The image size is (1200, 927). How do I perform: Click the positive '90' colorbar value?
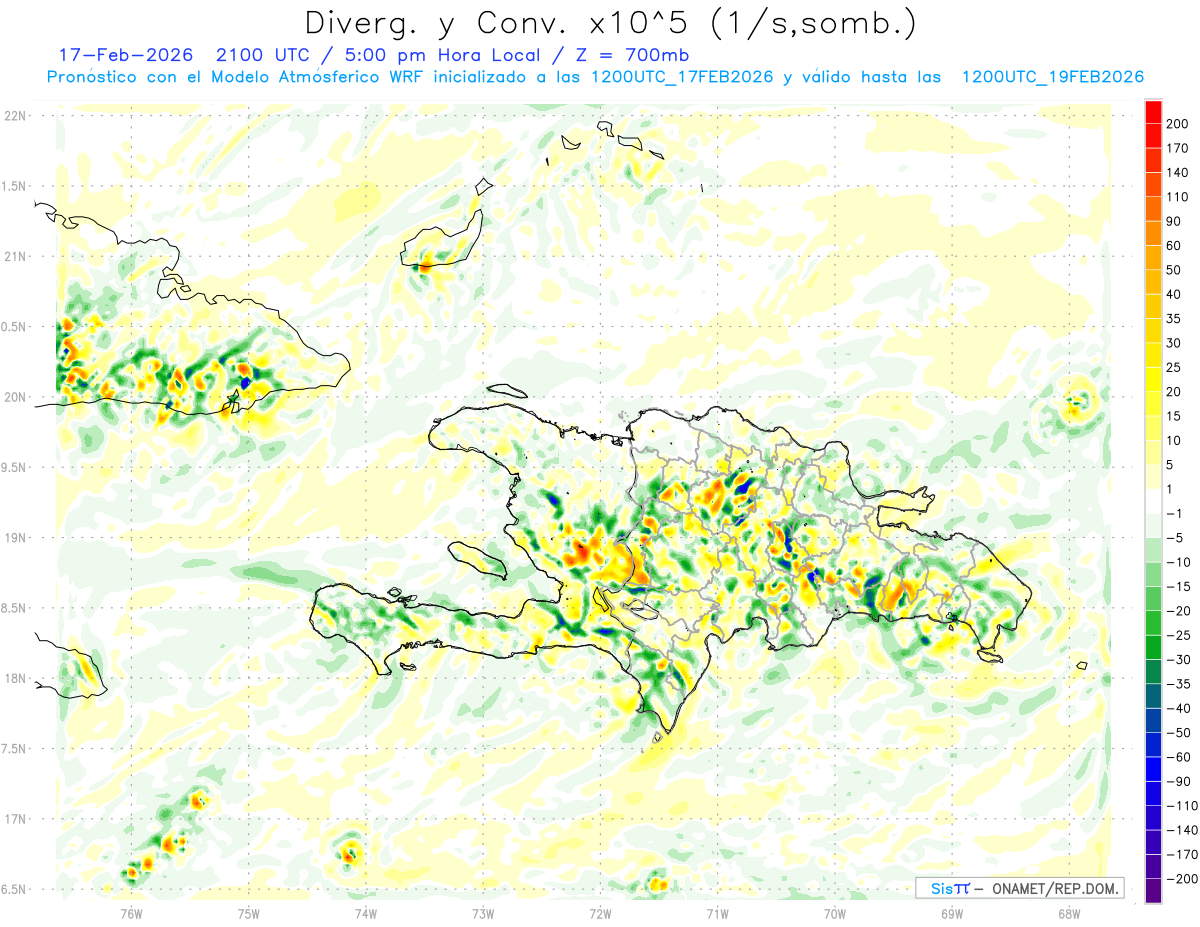[x=1174, y=221]
